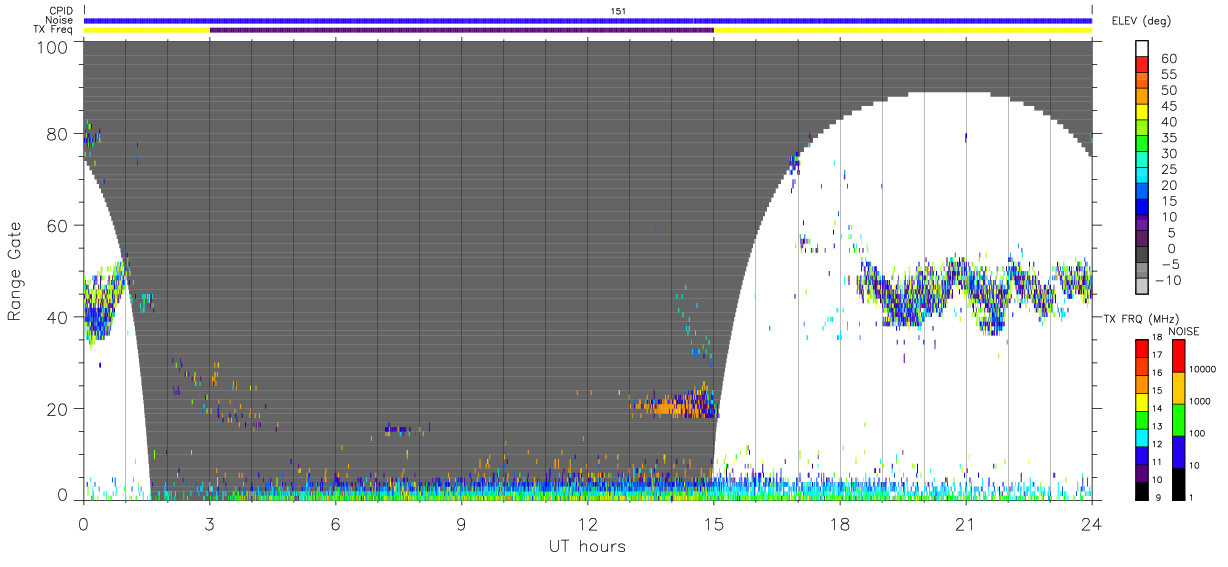Click x-axis tick label 24
Image resolution: width=1228 pixels, height=567 pixels.
pos(1092,523)
